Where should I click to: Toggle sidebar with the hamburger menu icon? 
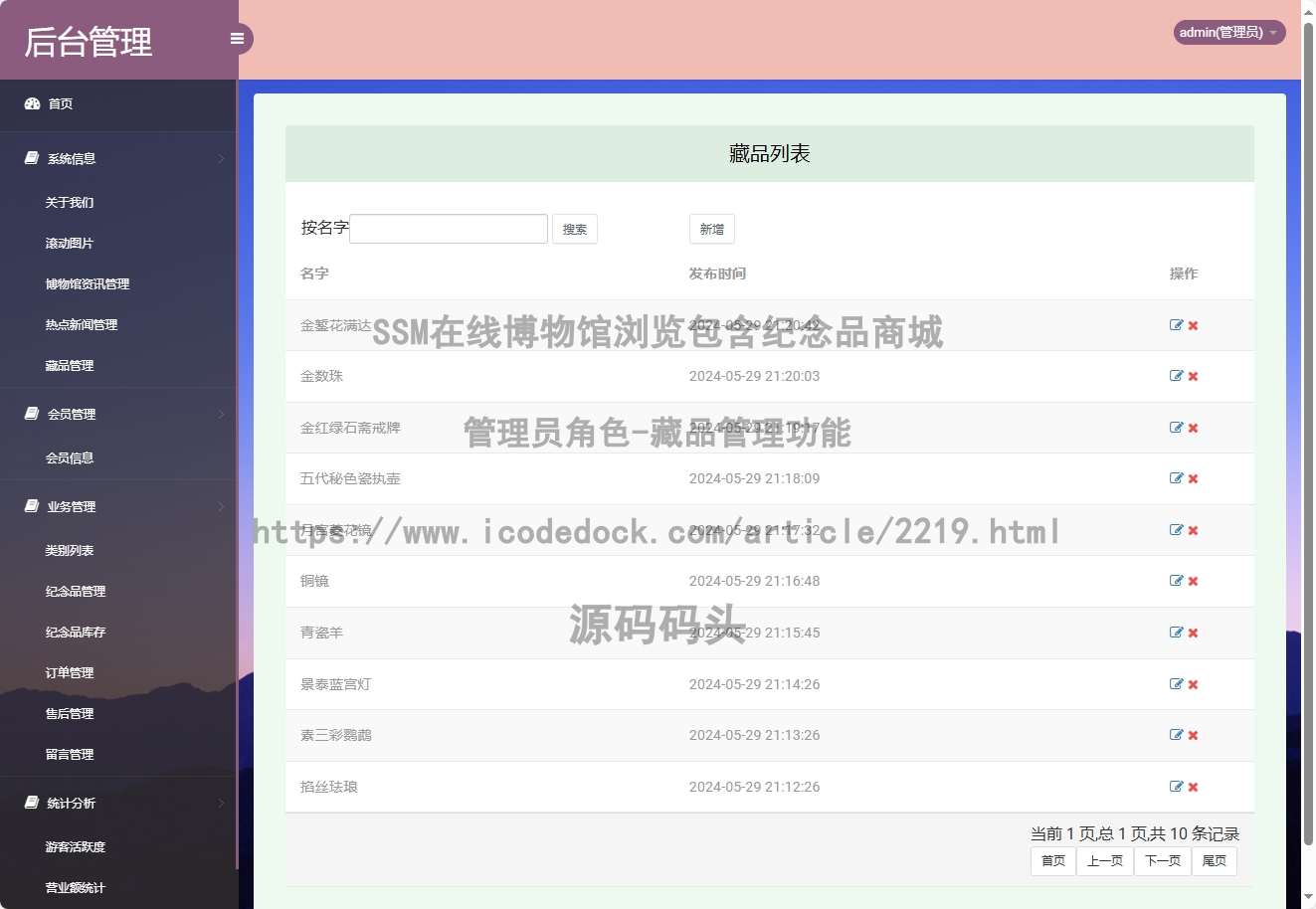tap(237, 39)
